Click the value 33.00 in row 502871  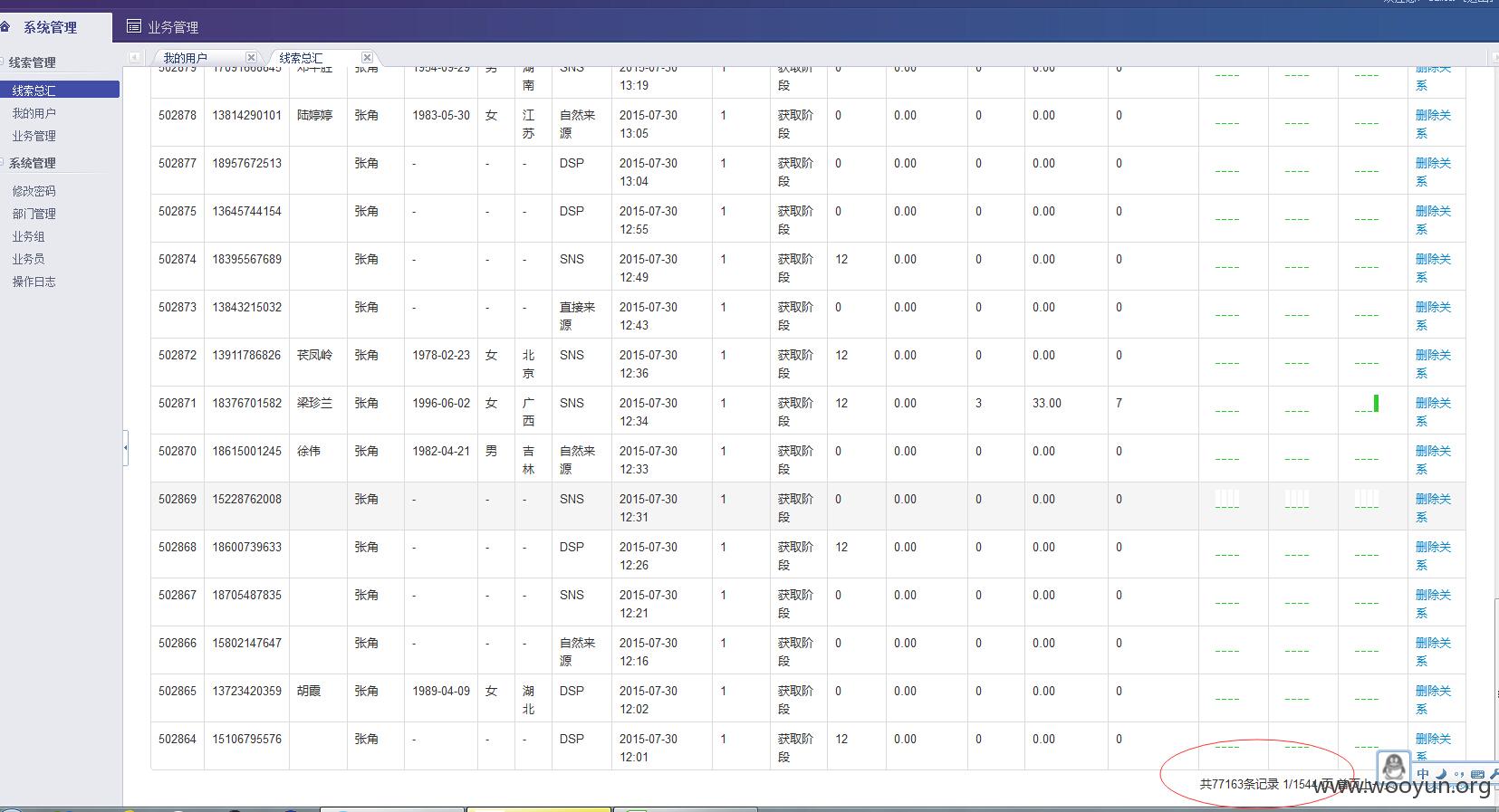point(1047,403)
